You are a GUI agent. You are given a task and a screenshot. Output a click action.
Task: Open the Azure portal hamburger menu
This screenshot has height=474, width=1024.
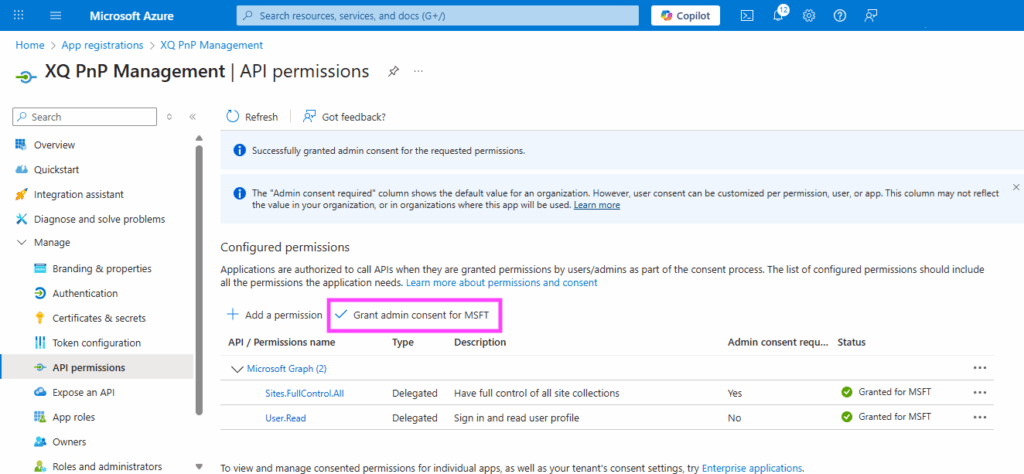[x=55, y=15]
